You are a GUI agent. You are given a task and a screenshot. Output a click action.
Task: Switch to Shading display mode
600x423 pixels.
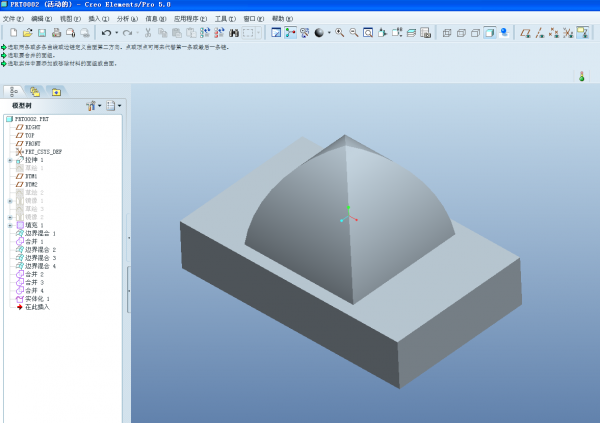tap(490, 33)
